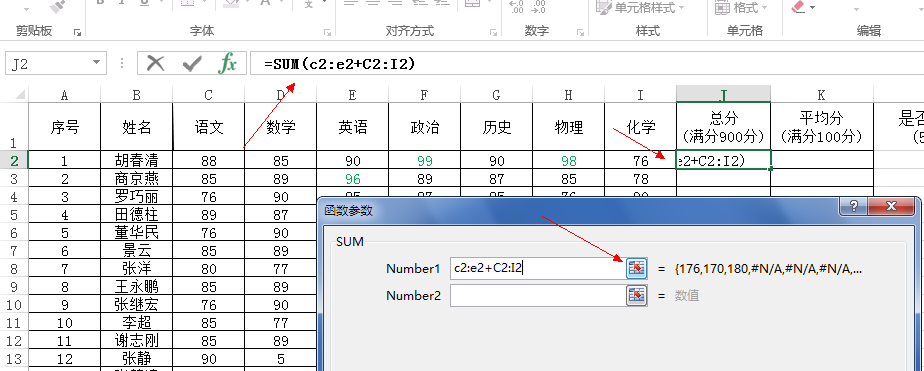Click the 政治 header cell
Screen dimensions: 924x371
point(424,127)
